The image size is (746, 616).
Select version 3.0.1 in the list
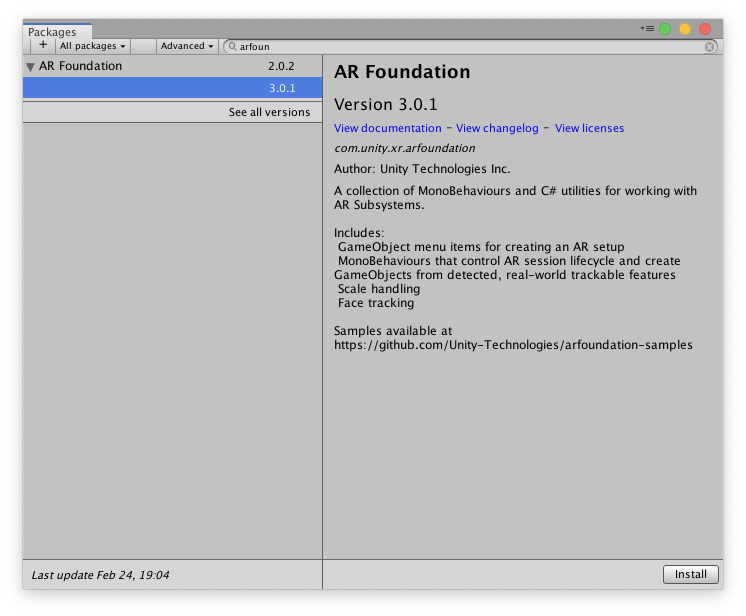coord(172,88)
